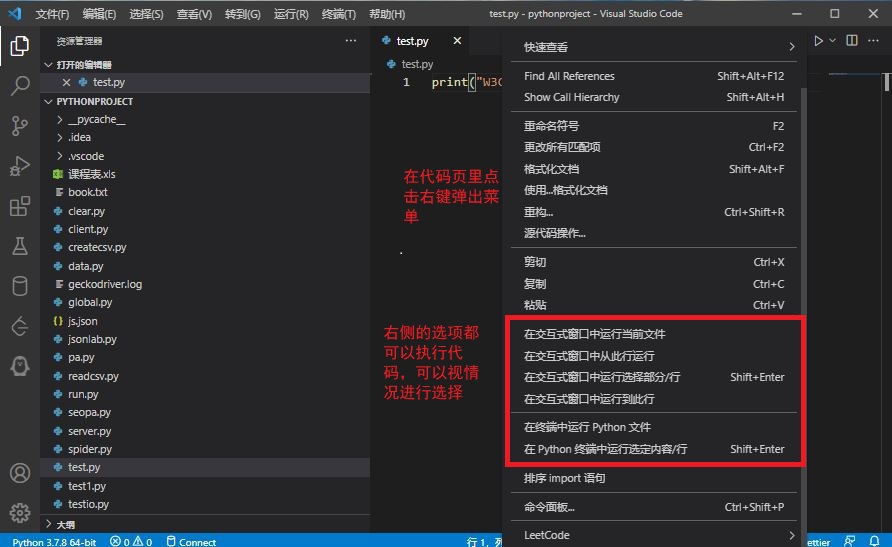The height and width of the screenshot is (547, 892).
Task: Click the editor vertical scrollbar
Action: click(x=887, y=82)
